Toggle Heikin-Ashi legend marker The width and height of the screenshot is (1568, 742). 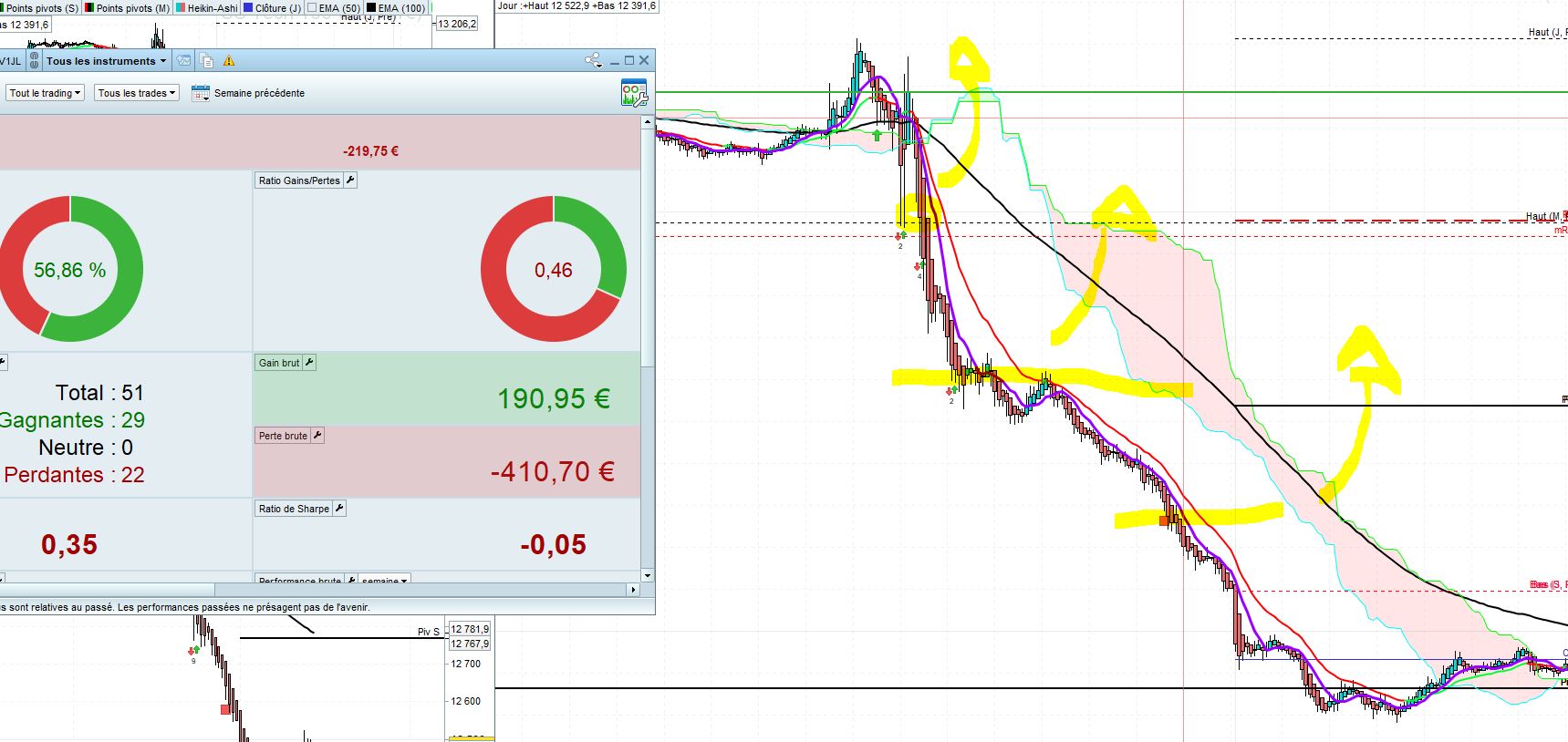click(x=181, y=8)
